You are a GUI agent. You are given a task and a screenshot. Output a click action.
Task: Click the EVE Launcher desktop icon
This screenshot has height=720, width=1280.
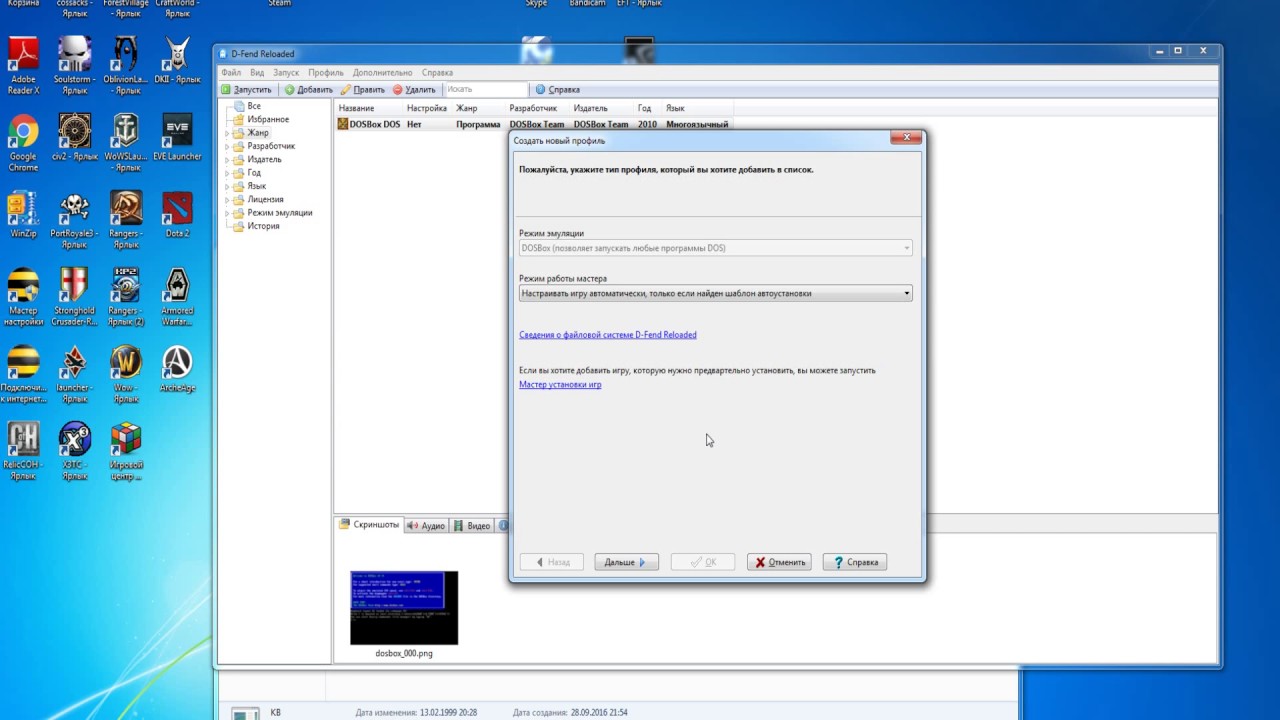pos(177,137)
